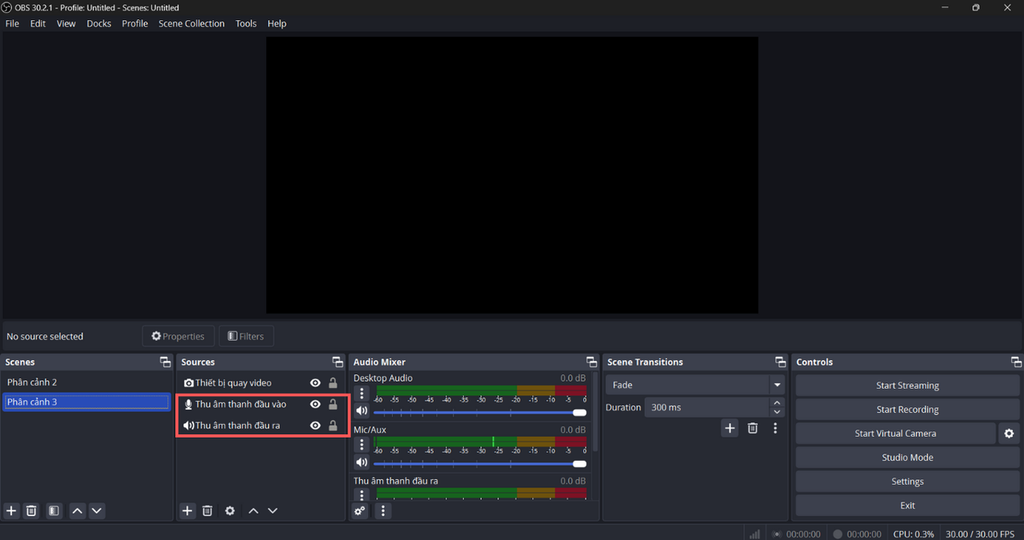1024x540 pixels.
Task: Click the Audio Mixer scrollbar
Action: [x=594, y=411]
